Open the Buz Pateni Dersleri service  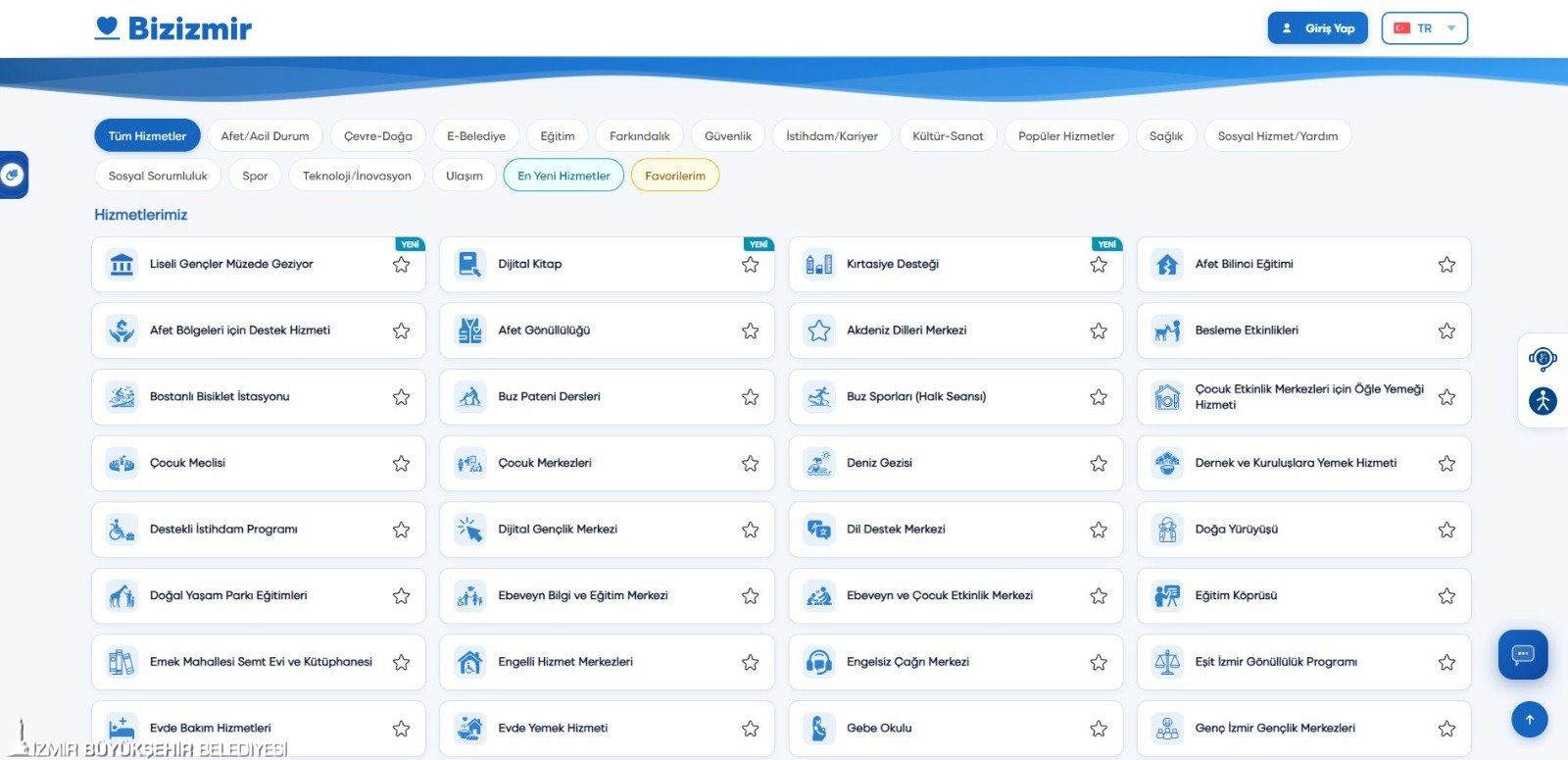[x=607, y=397]
